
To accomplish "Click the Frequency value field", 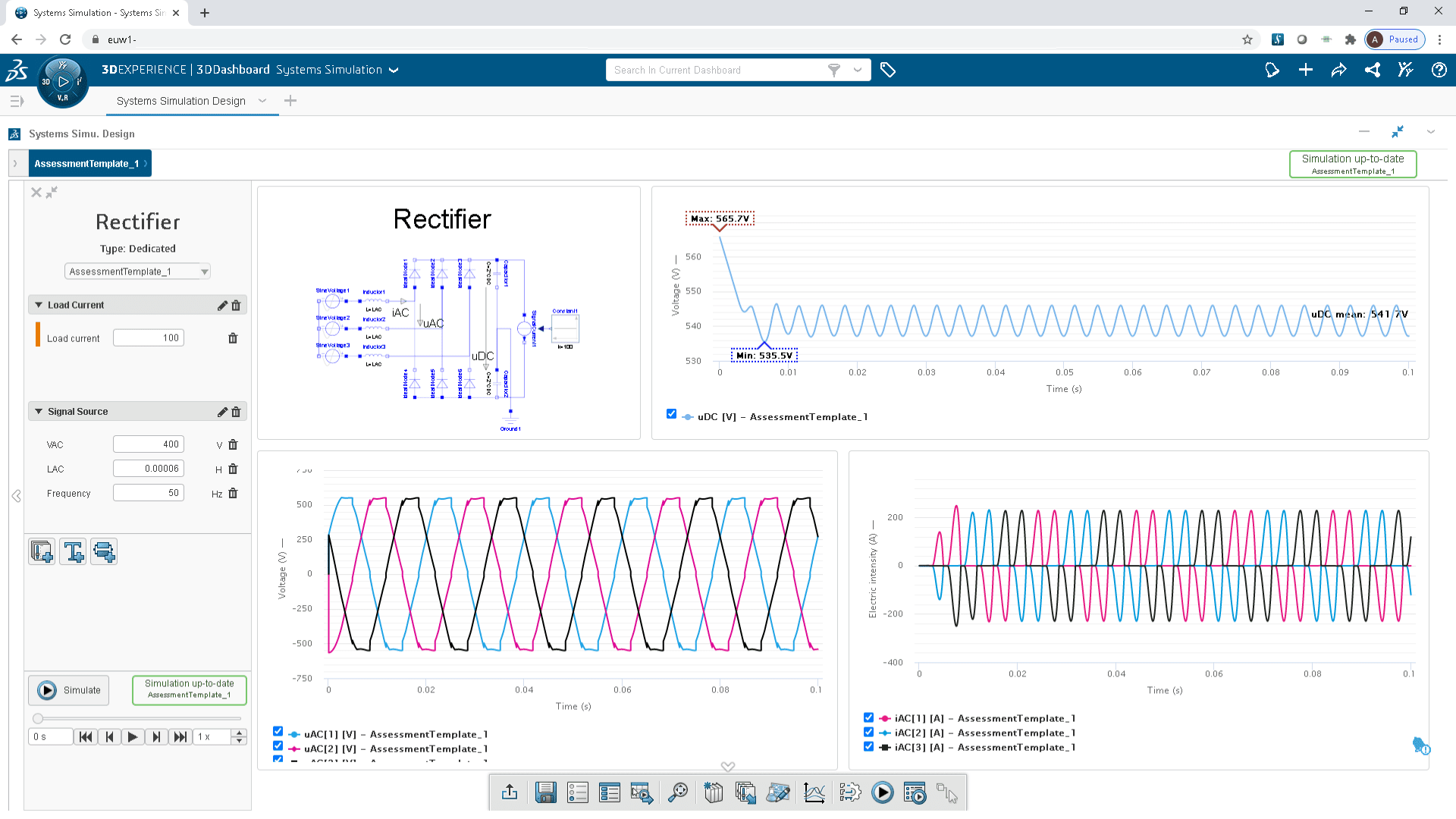I will 149,493.
